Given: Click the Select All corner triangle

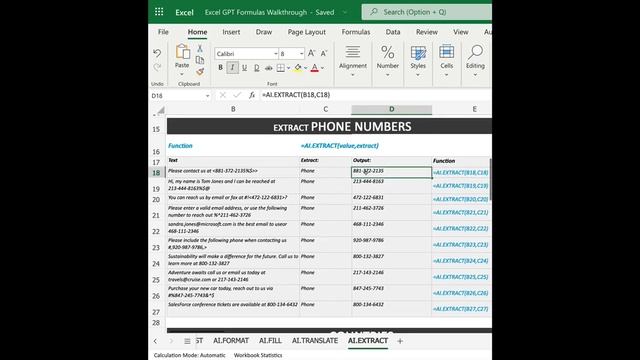Looking at the screenshot, I should tap(161, 110).
